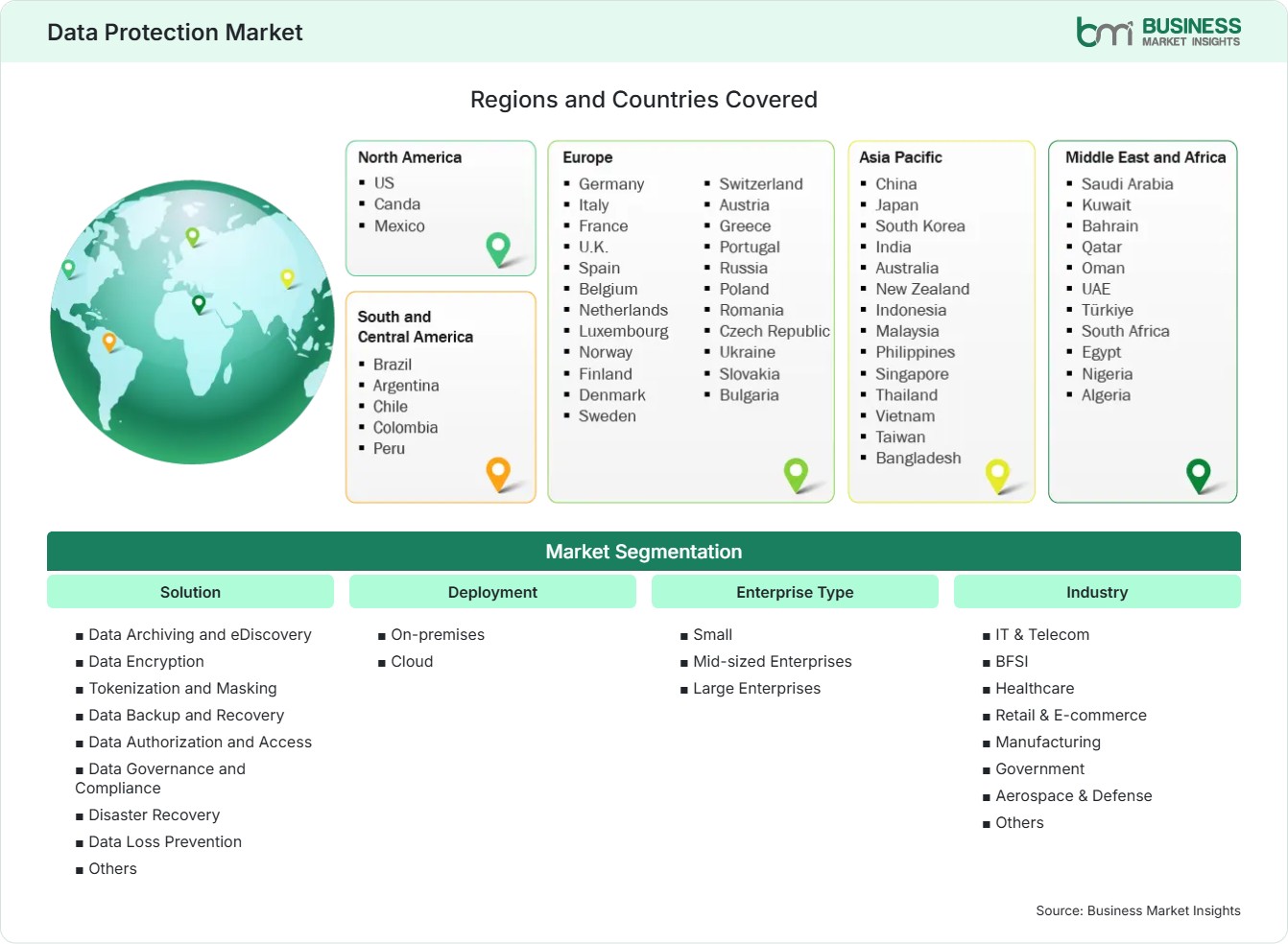Click the orange pin on the globe
Image resolution: width=1288 pixels, height=944 pixels.
(x=109, y=342)
